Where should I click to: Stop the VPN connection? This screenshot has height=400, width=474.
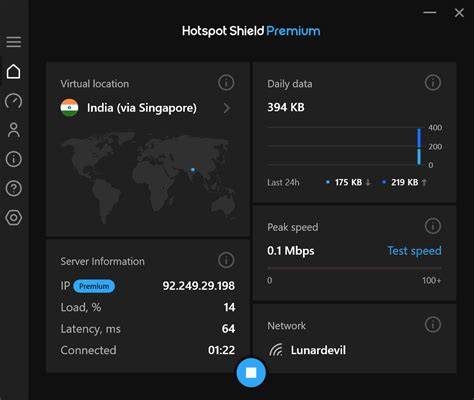point(251,373)
